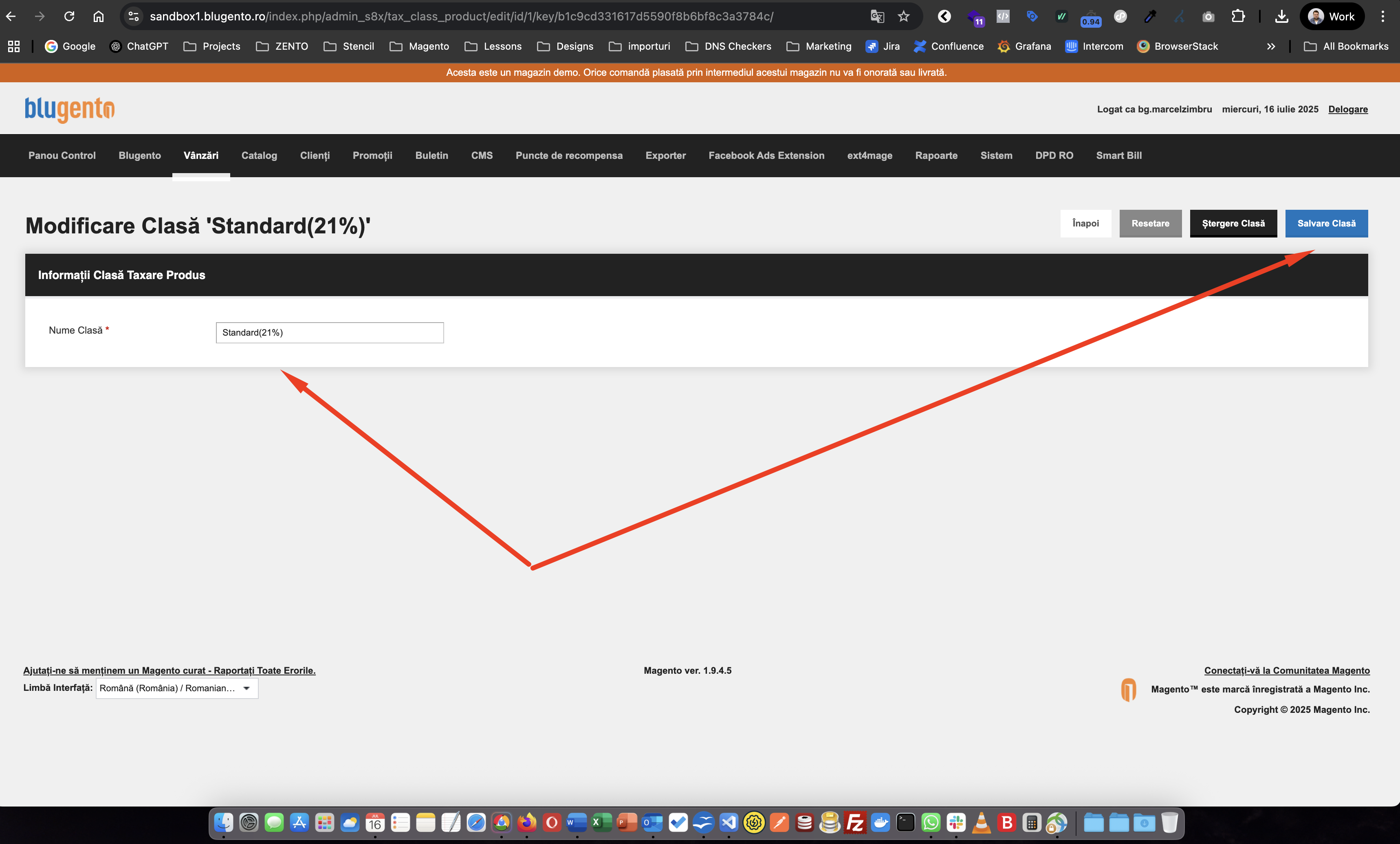Open the Google Translate icon in address bar

pyautogui.click(x=877, y=16)
